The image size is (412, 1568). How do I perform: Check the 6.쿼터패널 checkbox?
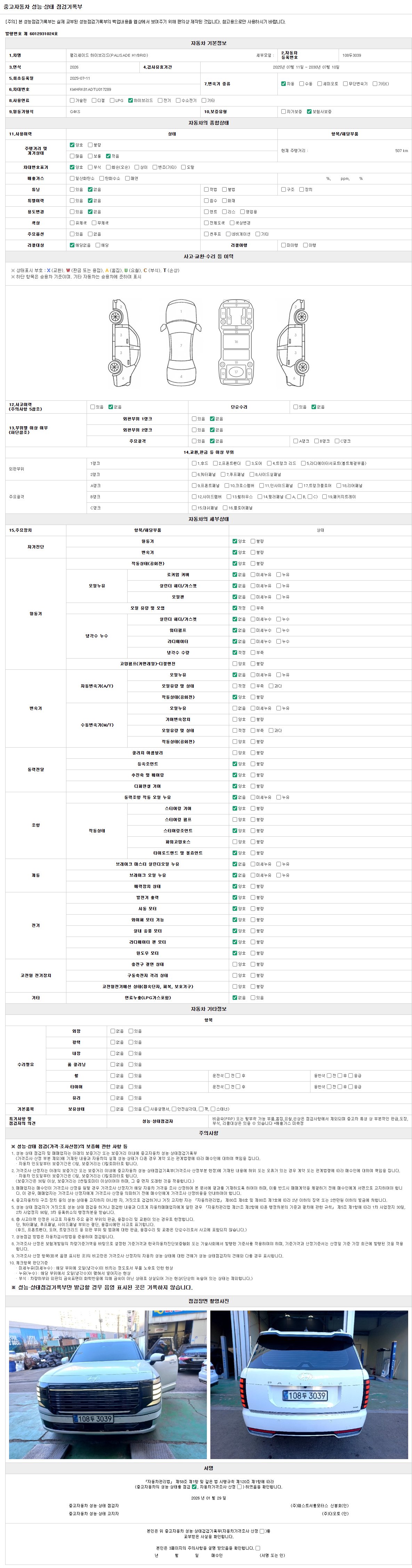pyautogui.click(x=194, y=474)
